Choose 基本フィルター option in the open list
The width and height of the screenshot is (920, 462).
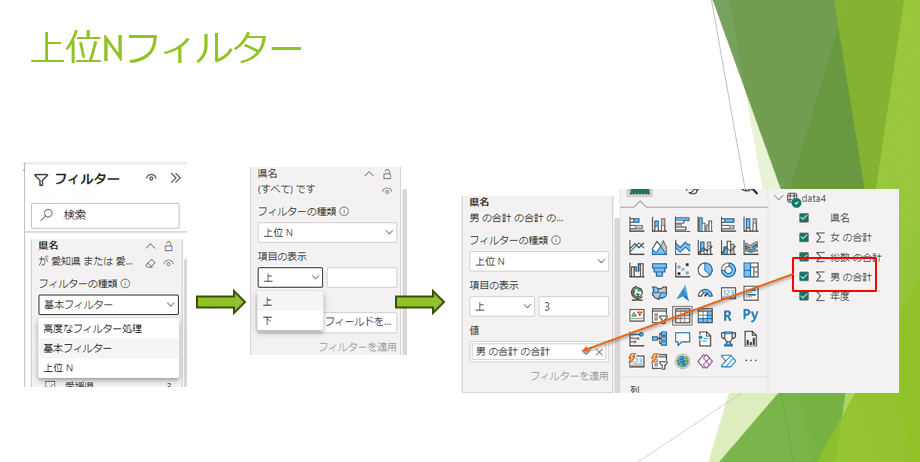tap(109, 348)
